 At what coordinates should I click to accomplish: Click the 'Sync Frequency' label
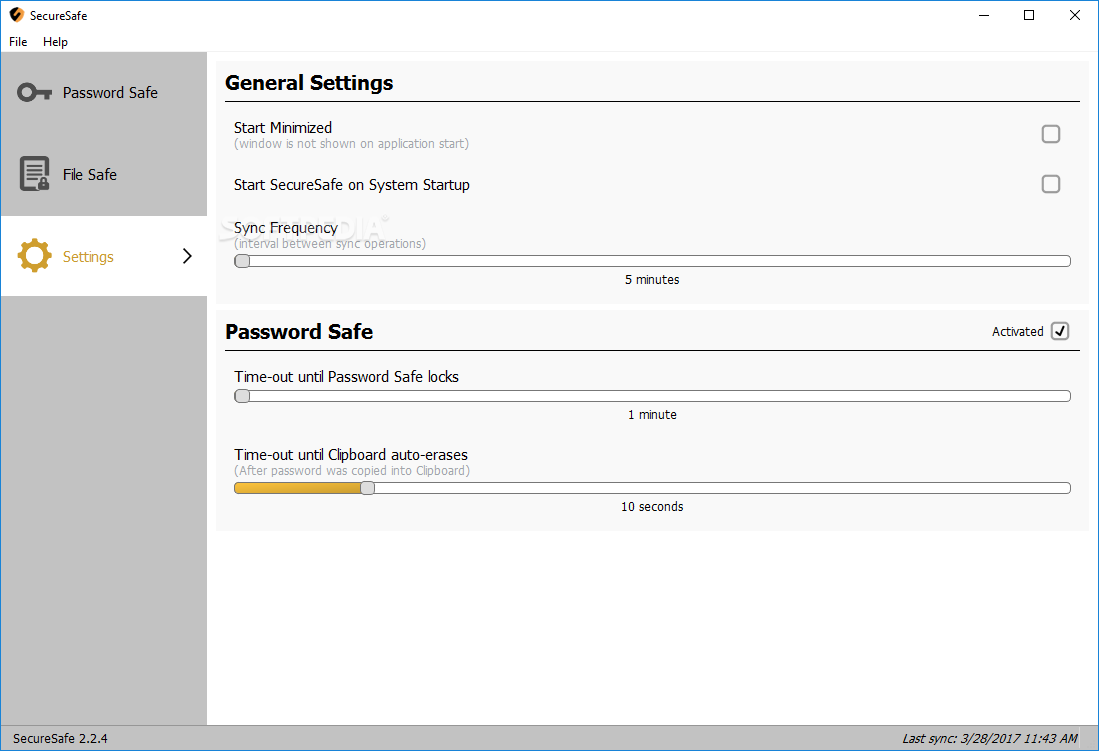286,228
